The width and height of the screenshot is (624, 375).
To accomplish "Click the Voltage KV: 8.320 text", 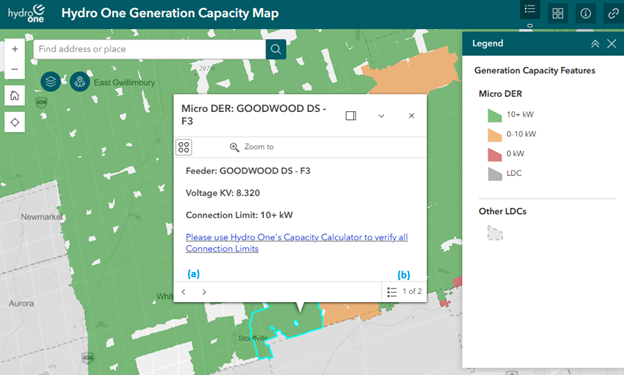I will pos(223,193).
